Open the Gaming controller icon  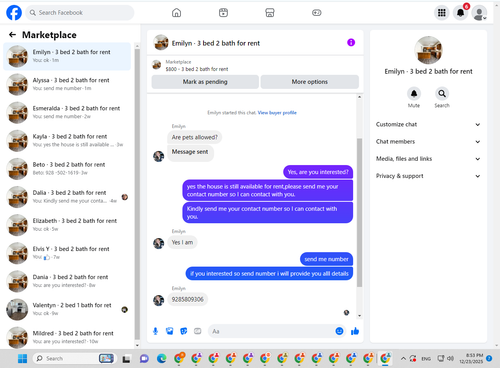click(x=316, y=13)
